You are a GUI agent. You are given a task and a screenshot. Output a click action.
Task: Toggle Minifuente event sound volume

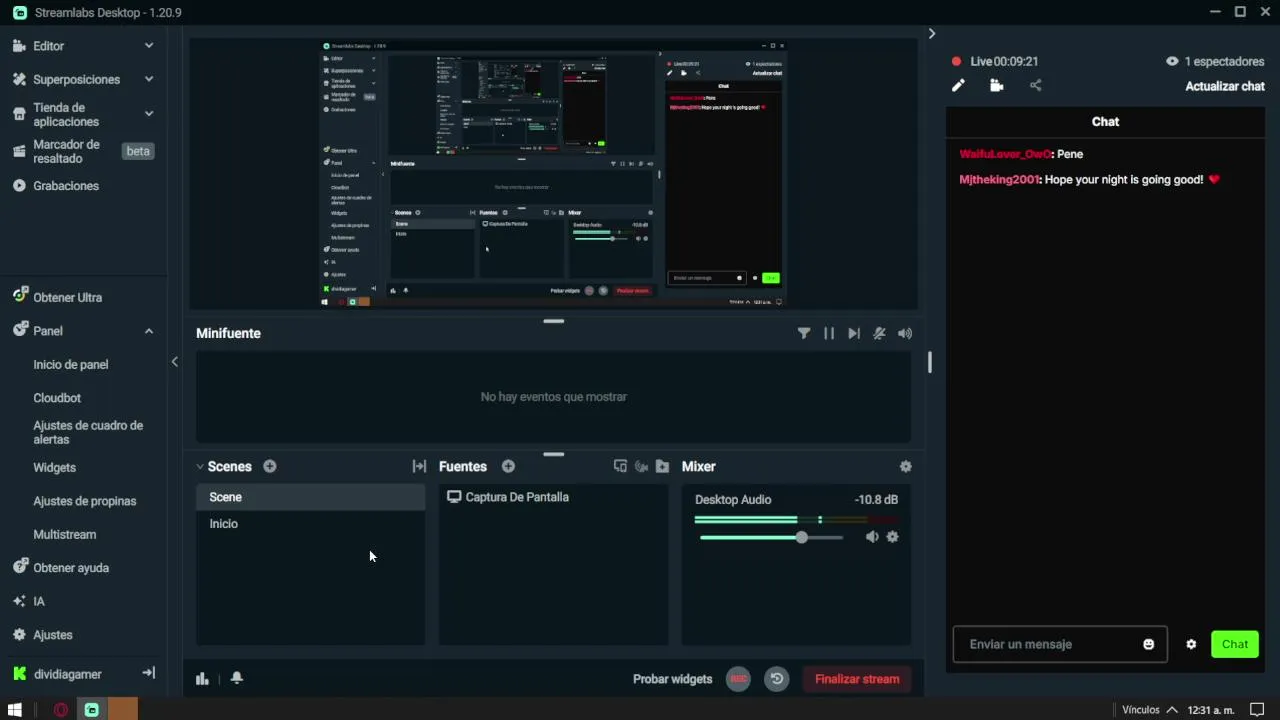(x=905, y=333)
